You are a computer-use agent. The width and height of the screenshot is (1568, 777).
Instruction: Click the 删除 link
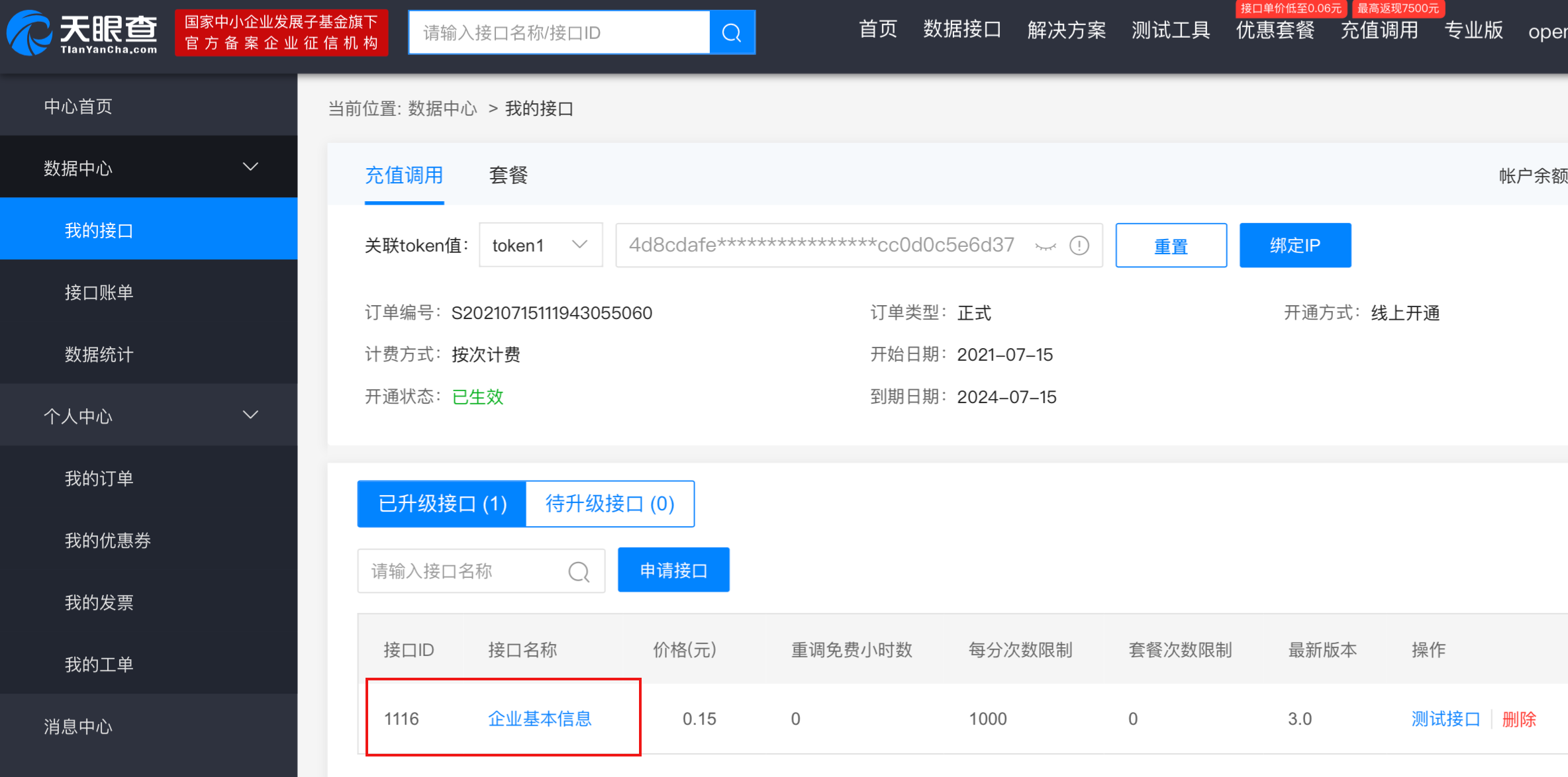click(1519, 719)
